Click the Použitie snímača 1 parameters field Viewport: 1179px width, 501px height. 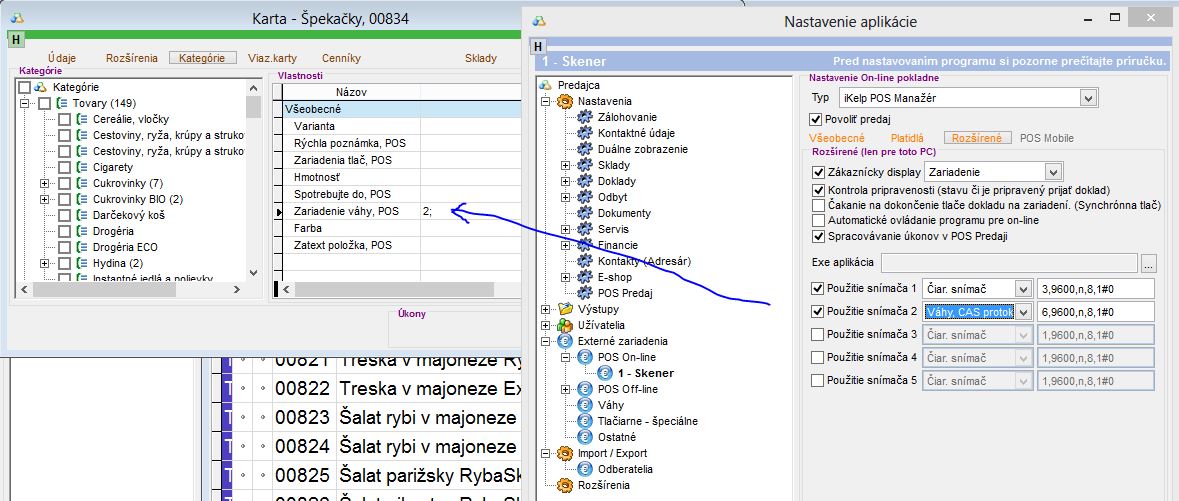1095,289
